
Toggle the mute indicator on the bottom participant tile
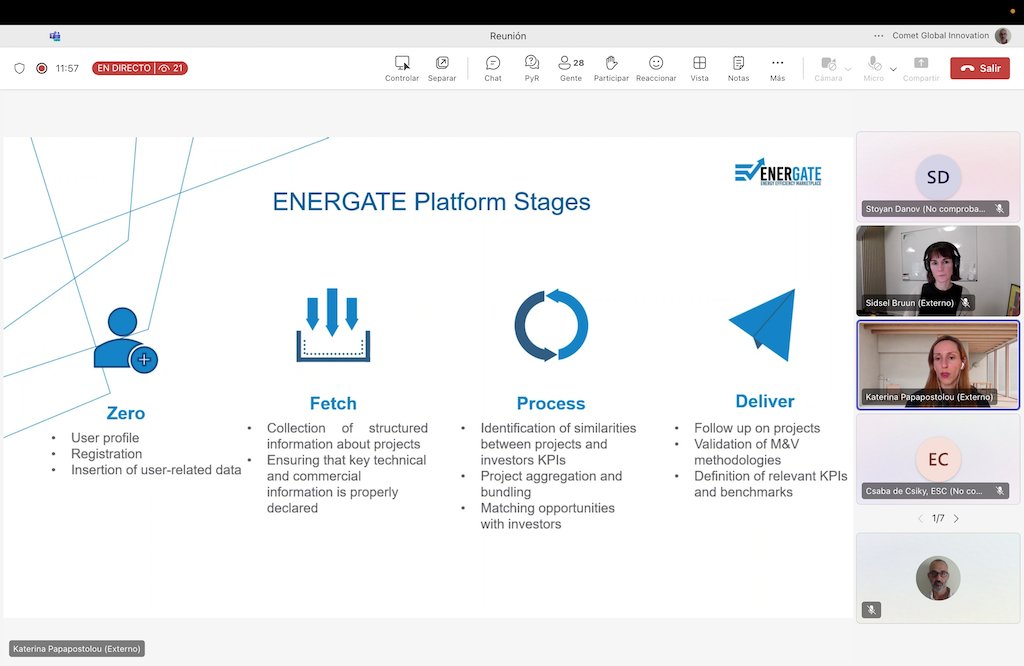click(x=870, y=609)
